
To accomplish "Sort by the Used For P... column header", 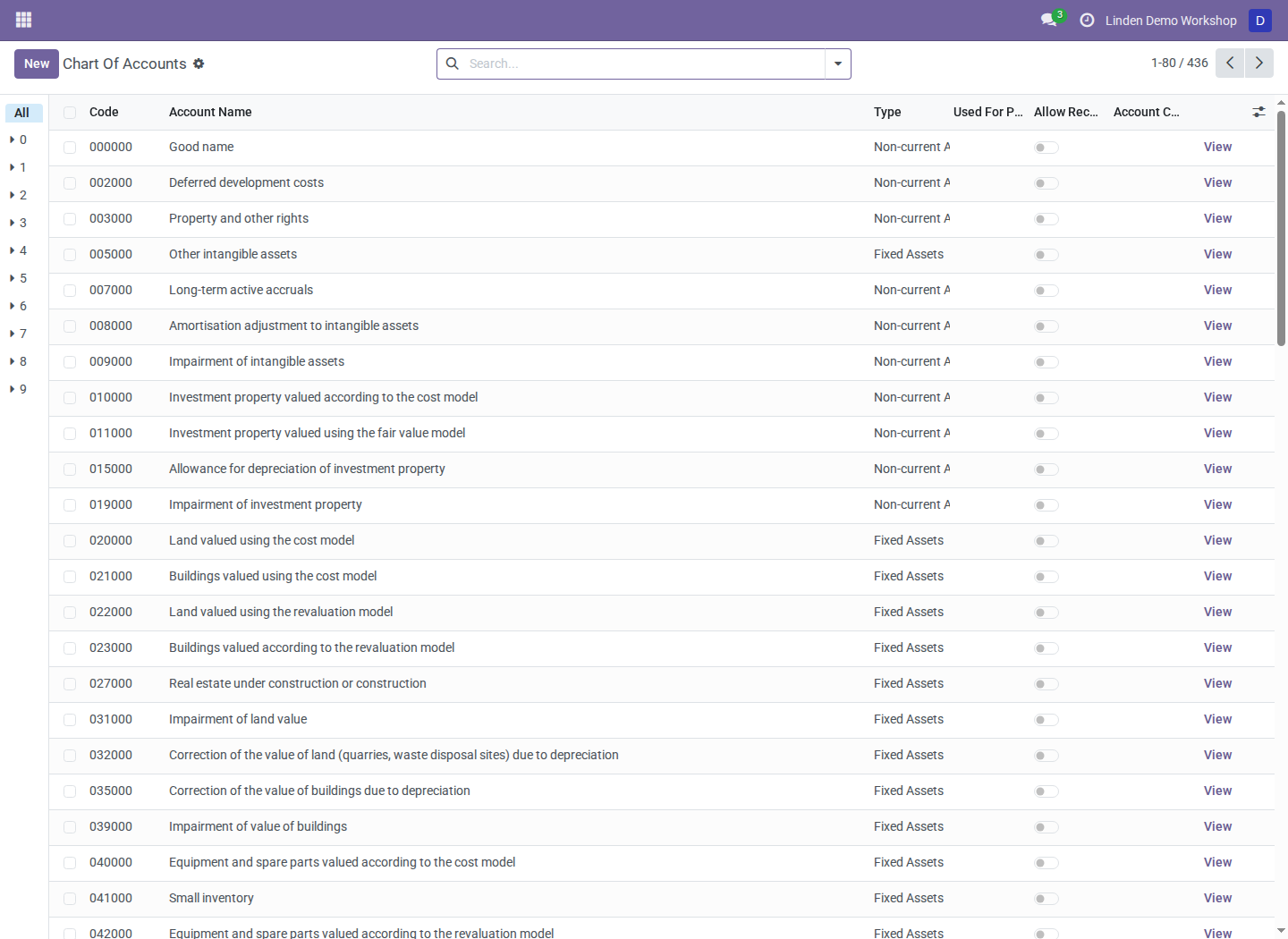I will coord(988,112).
